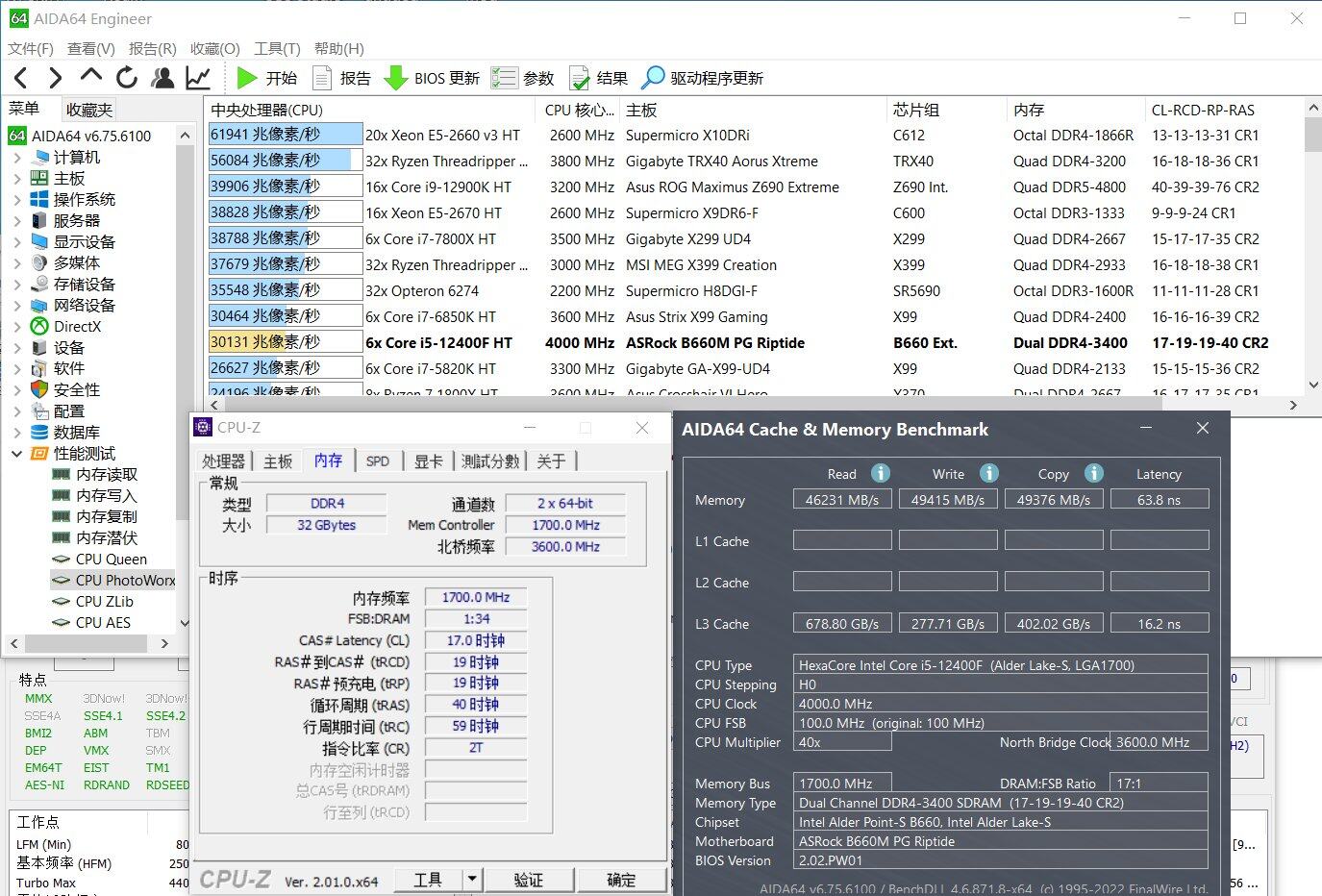The width and height of the screenshot is (1322, 896).
Task: Click the 确定 OK button in CPU-Z
Action: tap(621, 880)
